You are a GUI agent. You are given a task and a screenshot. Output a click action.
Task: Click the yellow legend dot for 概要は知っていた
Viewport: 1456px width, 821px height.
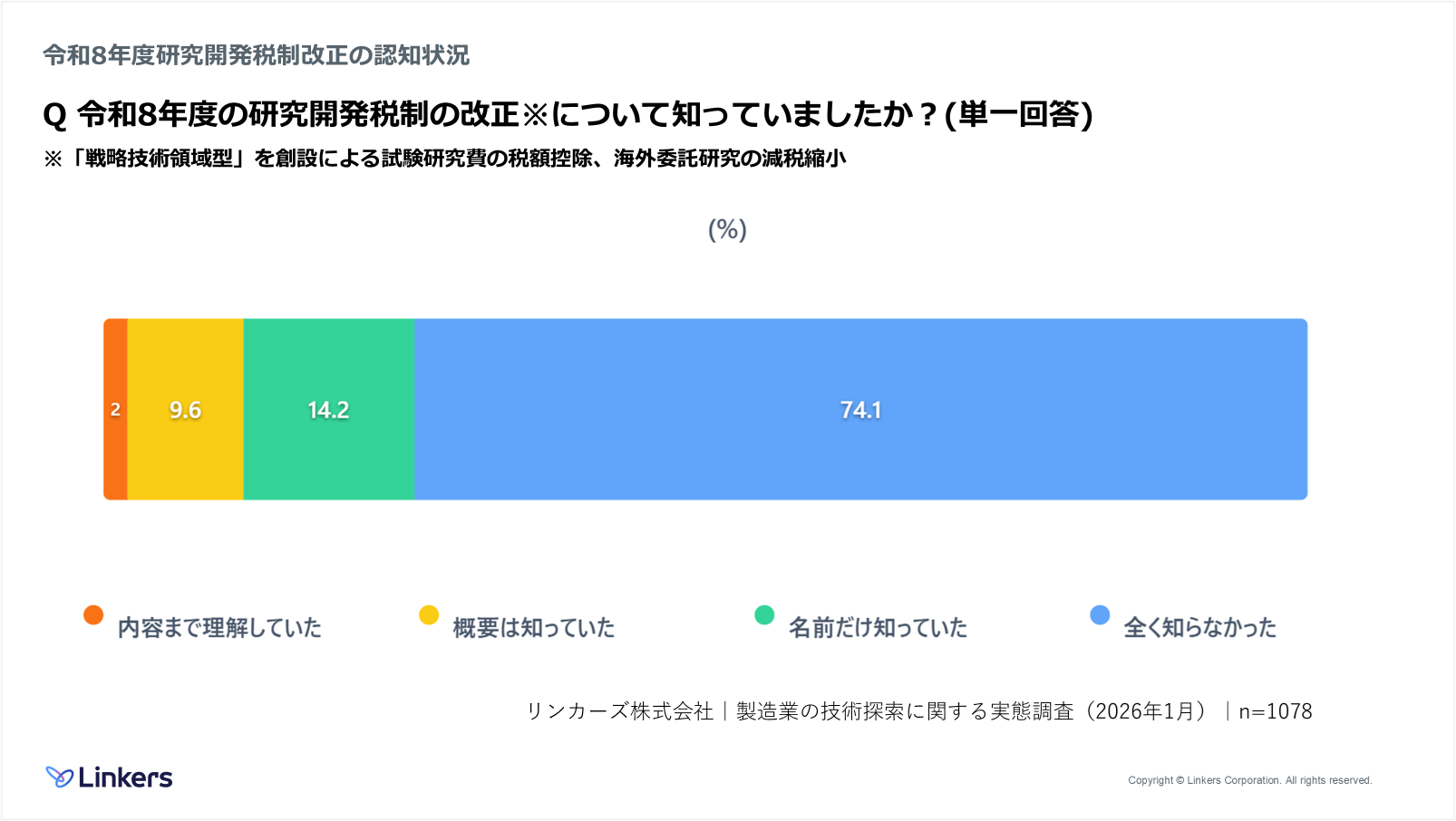pos(429,615)
